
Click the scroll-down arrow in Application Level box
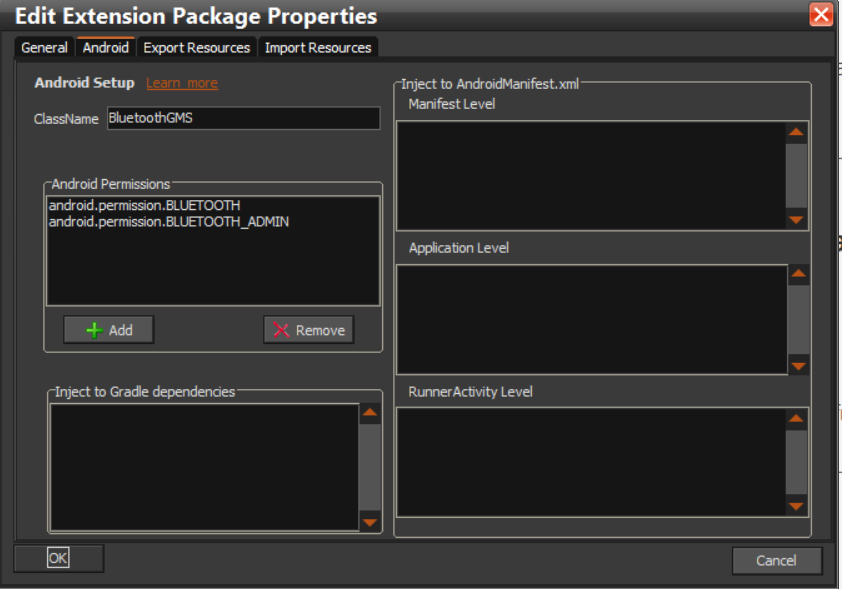coord(798,366)
